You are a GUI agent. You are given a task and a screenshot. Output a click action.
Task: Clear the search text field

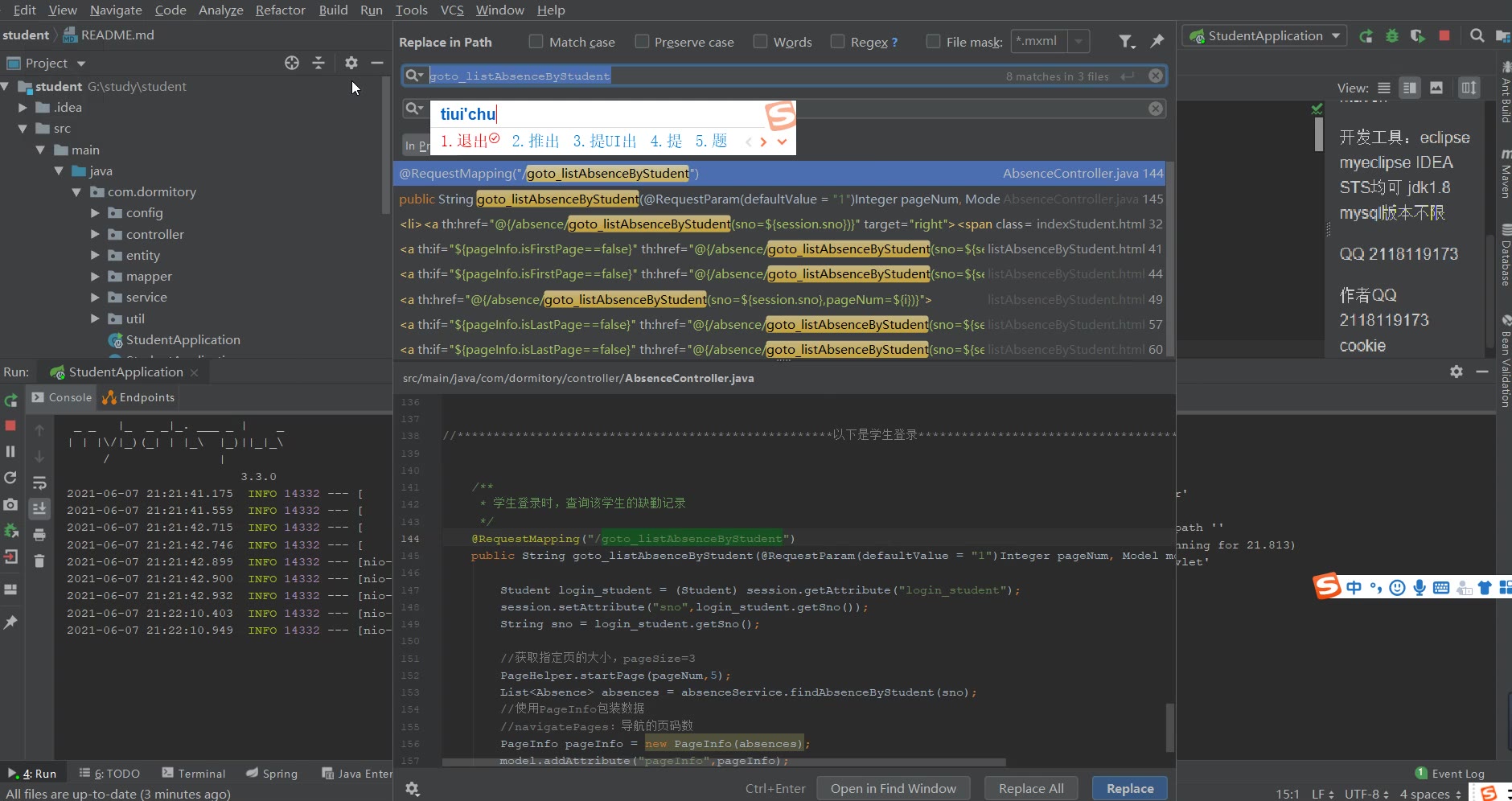(1156, 76)
